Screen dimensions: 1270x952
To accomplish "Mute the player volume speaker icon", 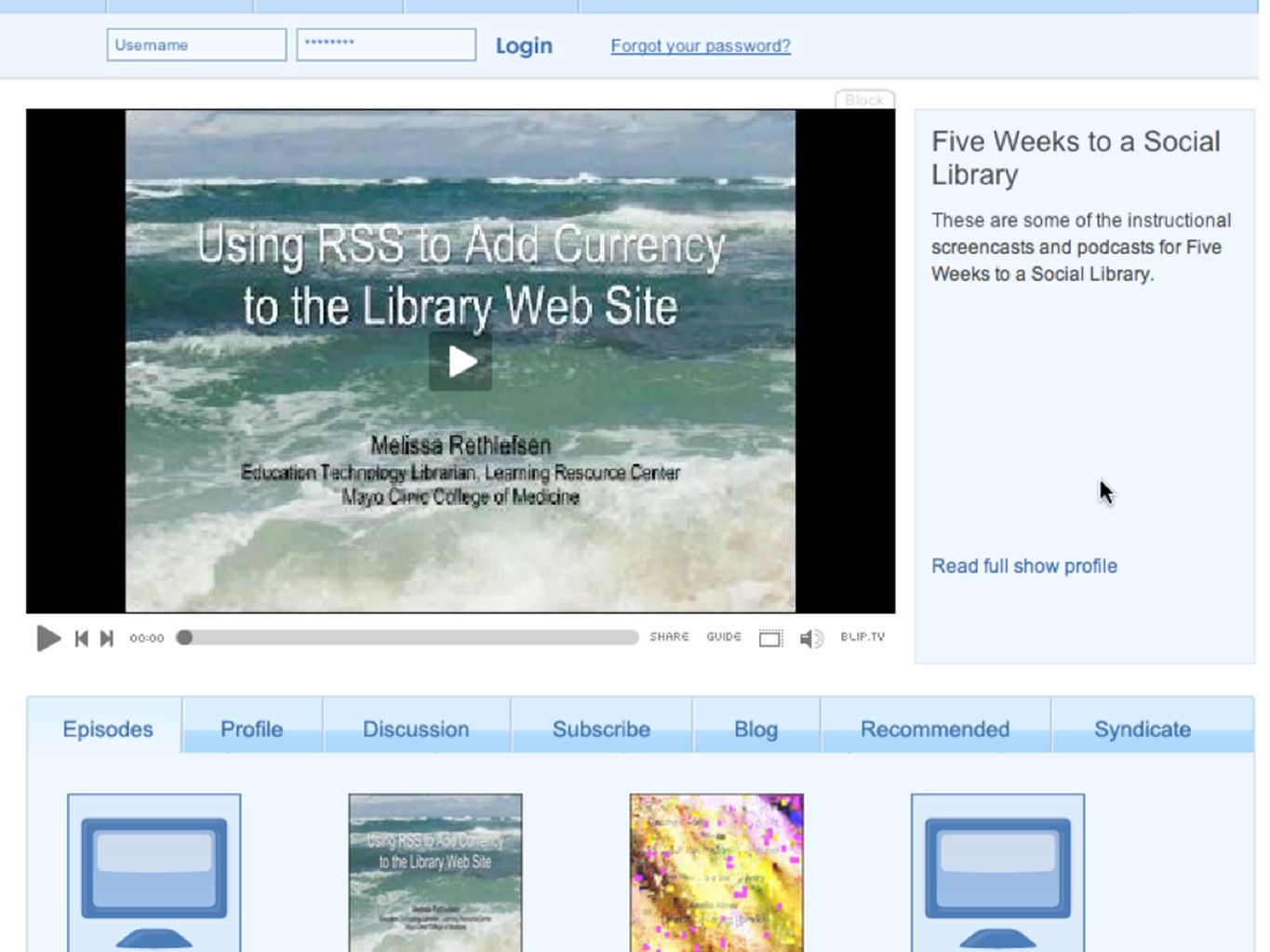I will [811, 638].
